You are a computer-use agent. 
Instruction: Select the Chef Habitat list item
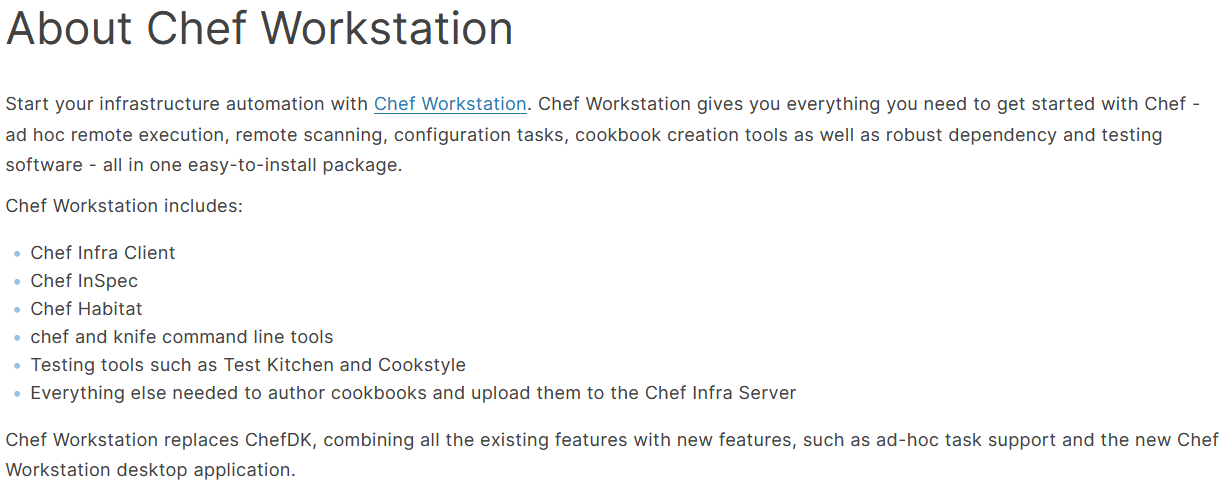(88, 309)
